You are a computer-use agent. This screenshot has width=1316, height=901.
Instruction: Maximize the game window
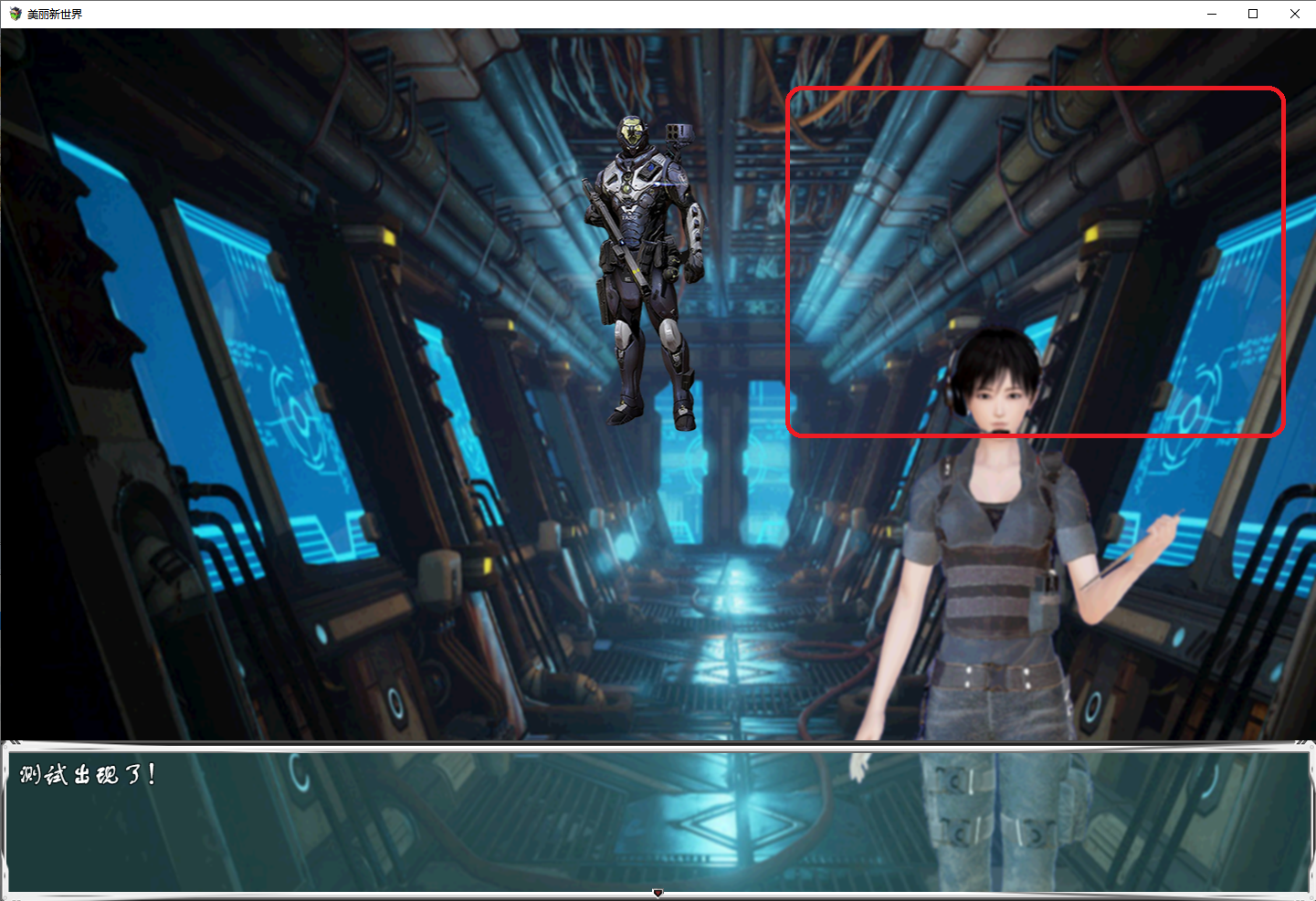(1253, 14)
